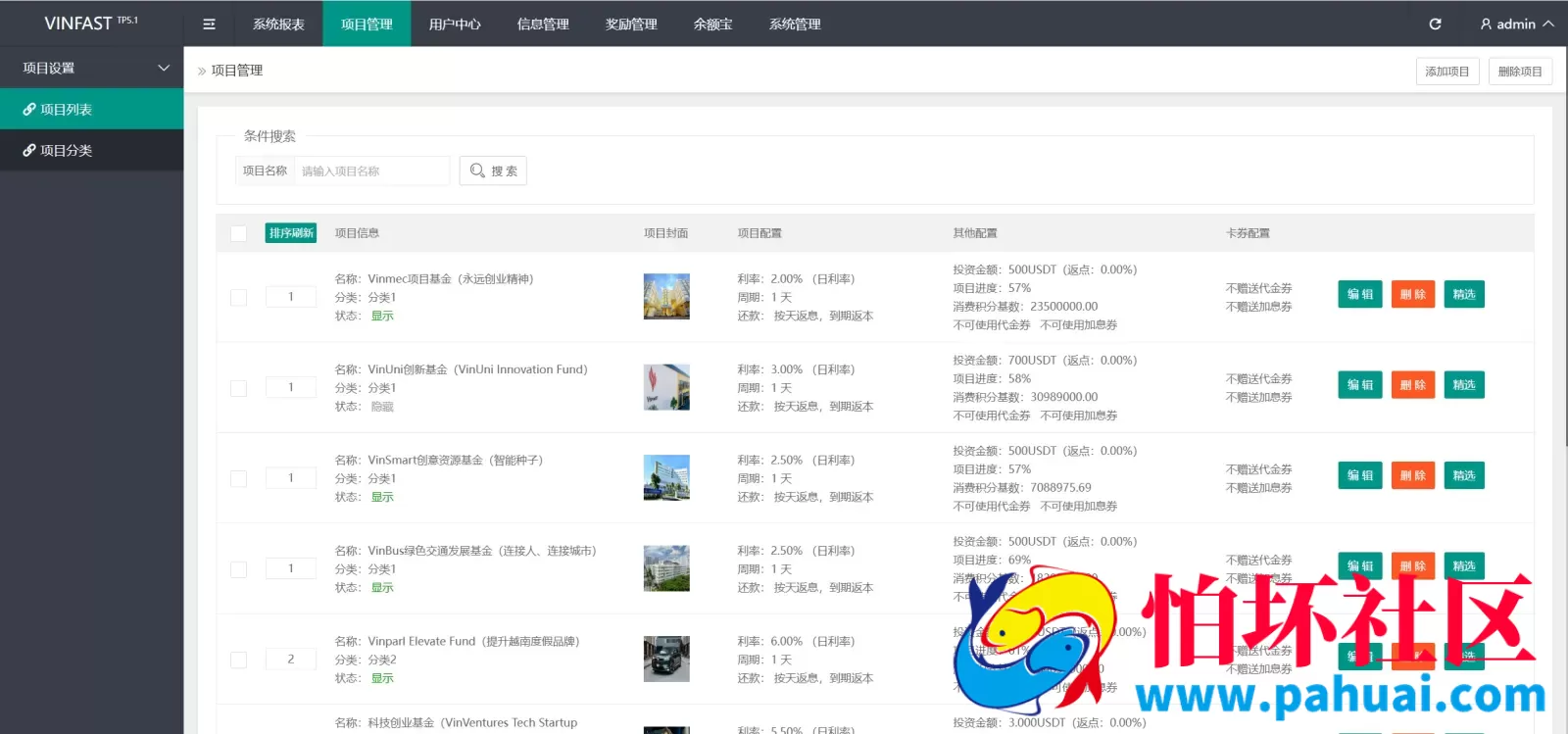Open the 用户中心 menu
Image resolution: width=1568 pixels, height=734 pixels.
pos(455,24)
